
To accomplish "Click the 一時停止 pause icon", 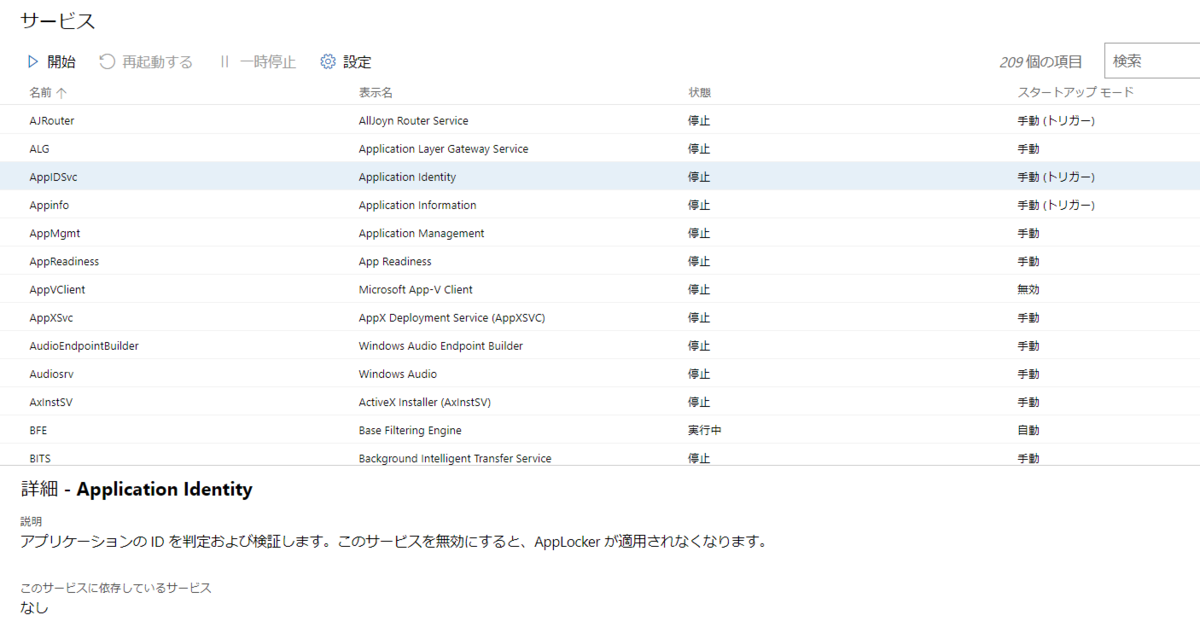I will tap(224, 61).
